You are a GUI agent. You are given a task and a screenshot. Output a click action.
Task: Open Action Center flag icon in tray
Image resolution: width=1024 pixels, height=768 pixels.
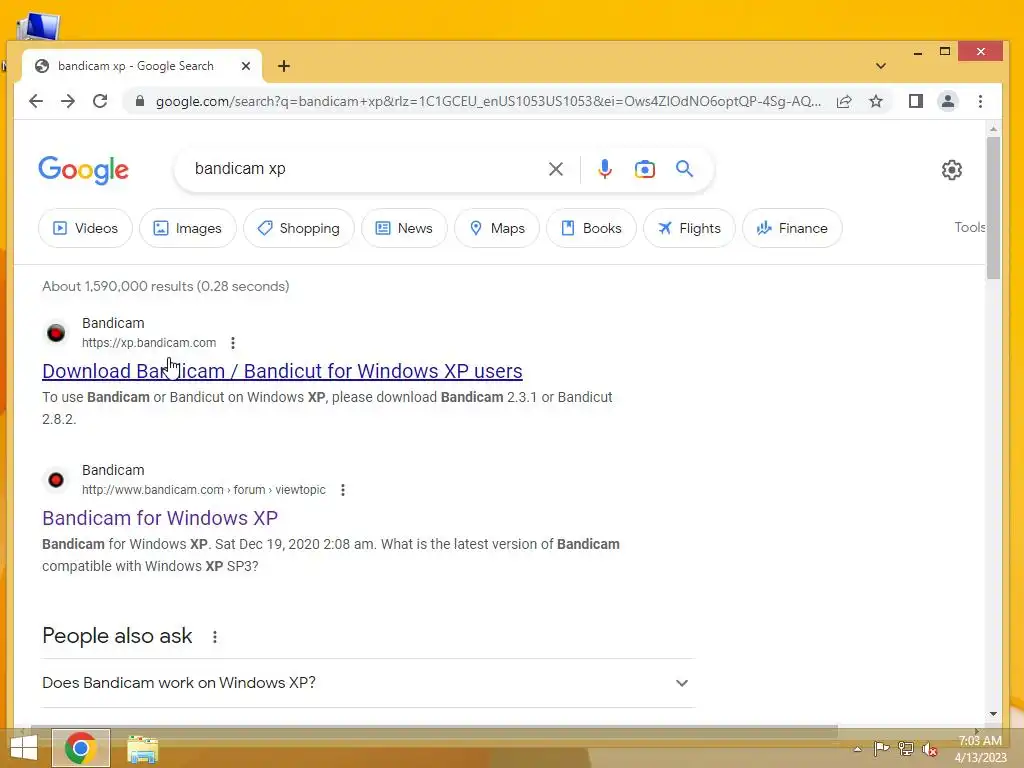coord(881,748)
